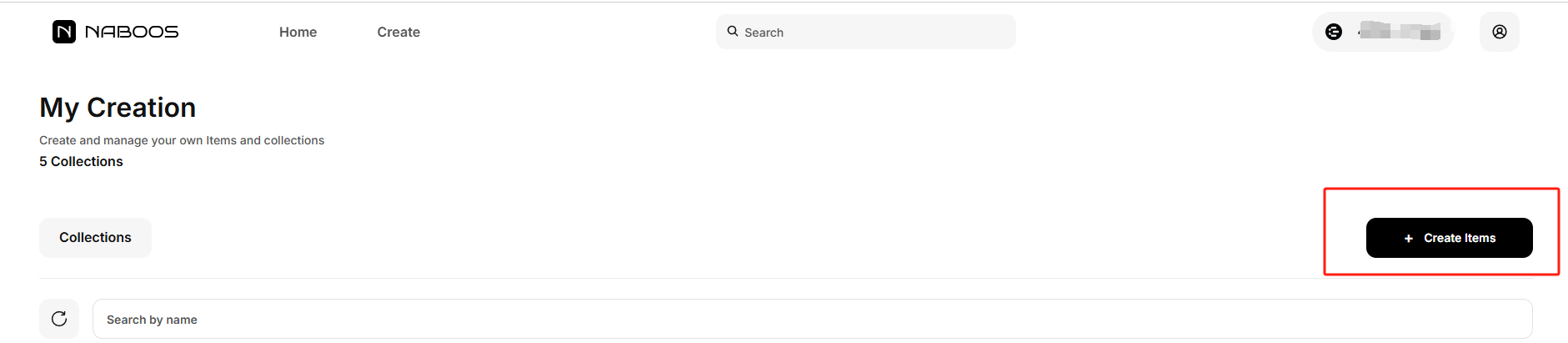1568x343 pixels.
Task: Click the magnifier icon in header search
Action: point(733,32)
